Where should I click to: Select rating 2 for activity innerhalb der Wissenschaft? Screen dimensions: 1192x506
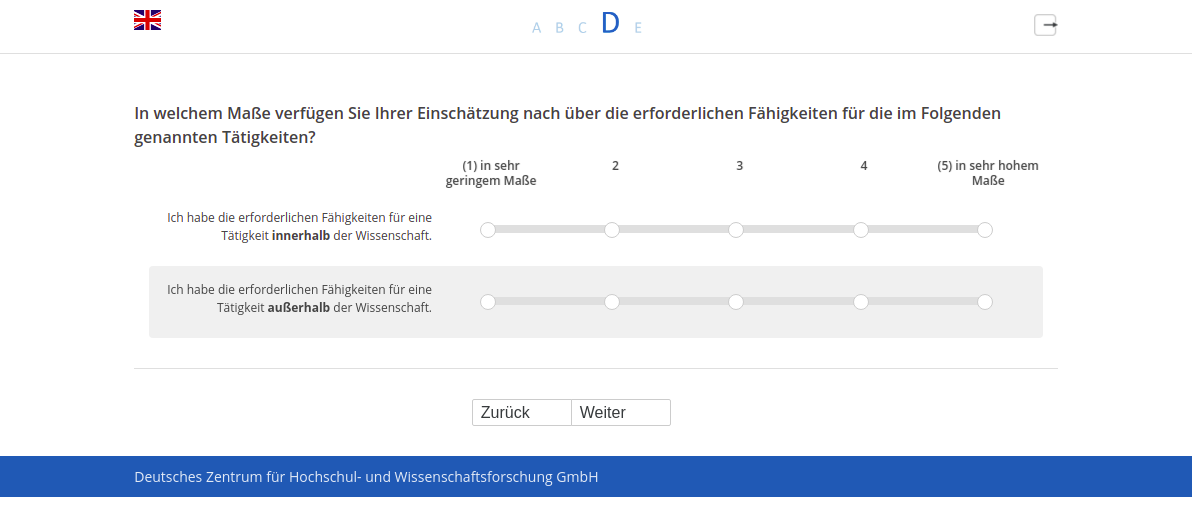[x=612, y=229]
